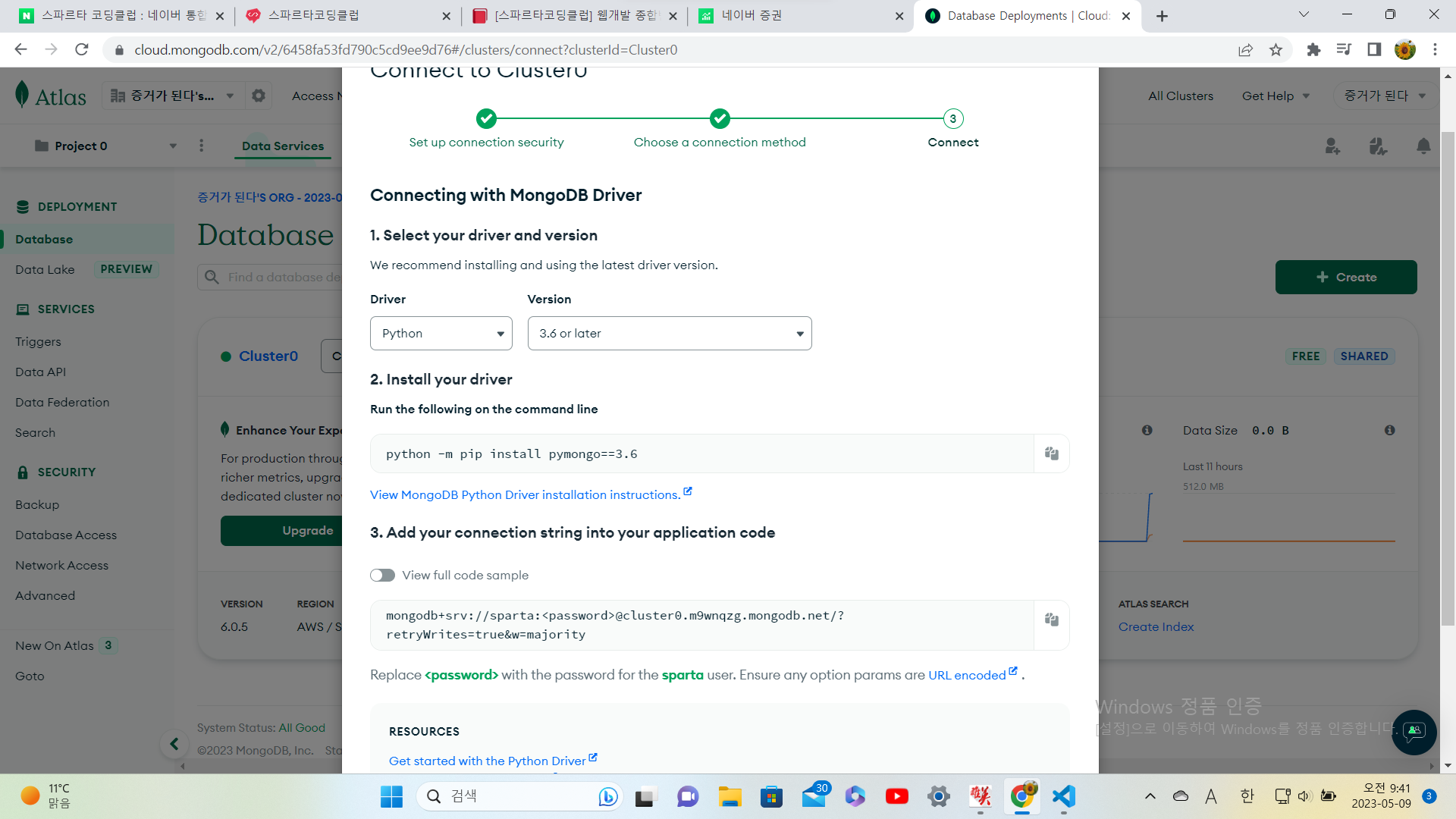Open File Explorer from the taskbar
1456x819 pixels.
click(730, 796)
